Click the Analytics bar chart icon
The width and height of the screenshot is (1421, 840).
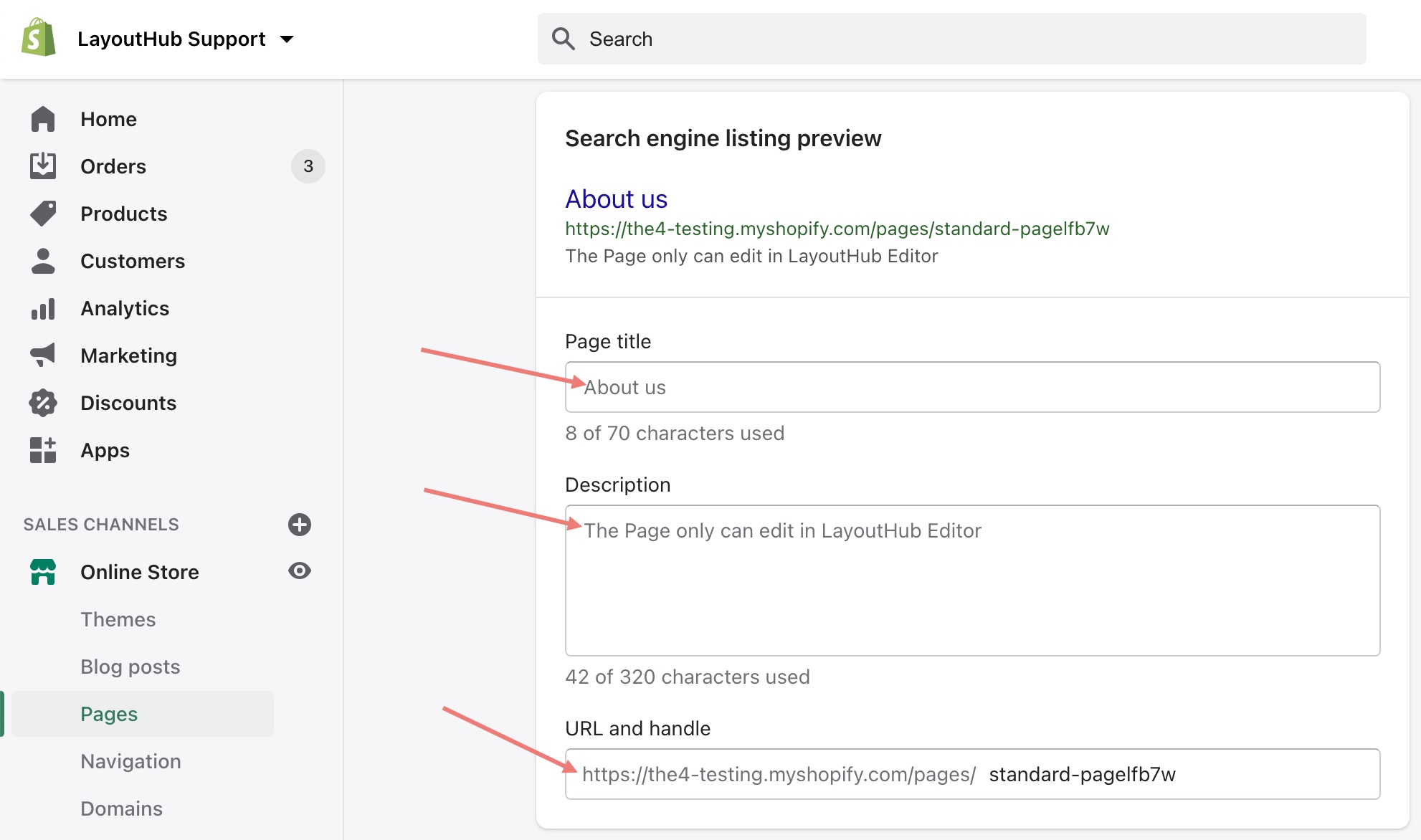tap(43, 309)
